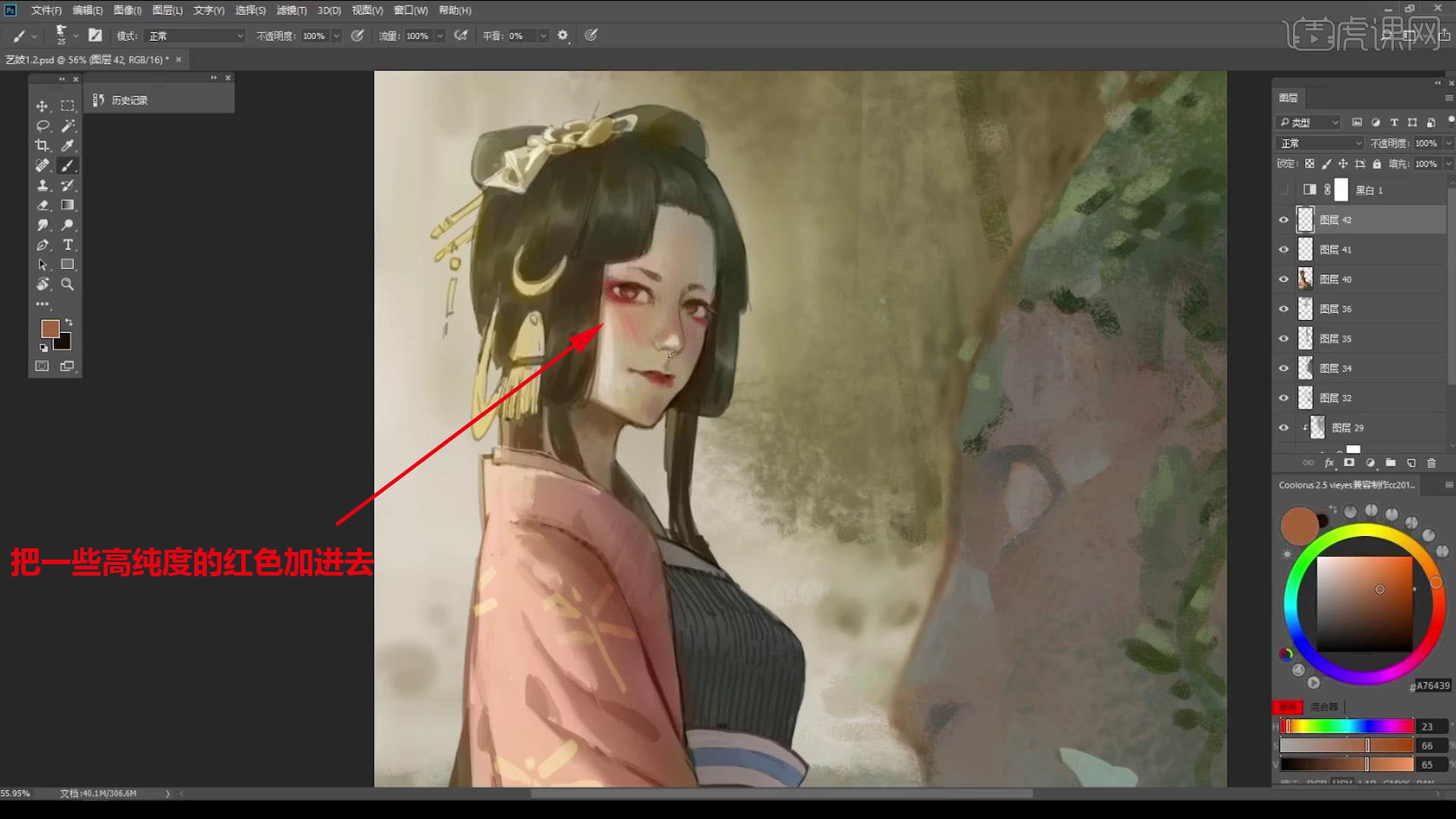Open the 历史记录 history panel
This screenshot has height=819, width=1456.
click(121, 100)
